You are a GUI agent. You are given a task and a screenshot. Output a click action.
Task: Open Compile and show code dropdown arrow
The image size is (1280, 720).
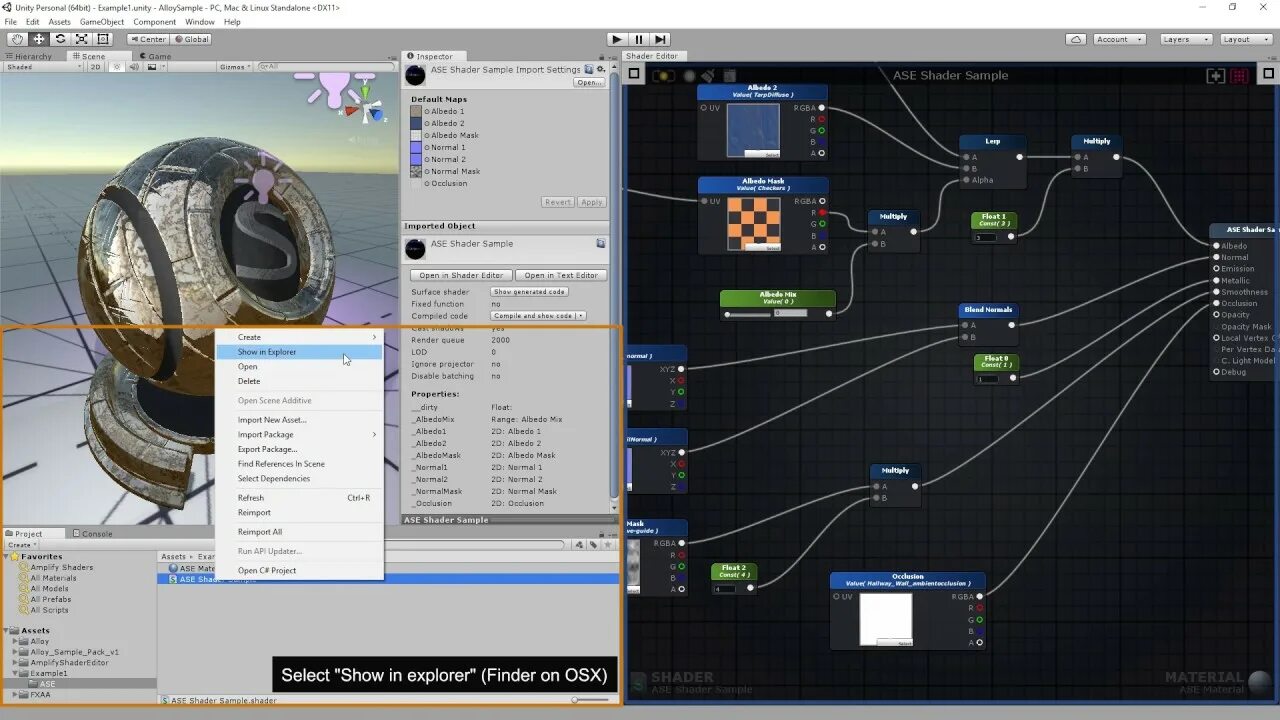pos(581,316)
